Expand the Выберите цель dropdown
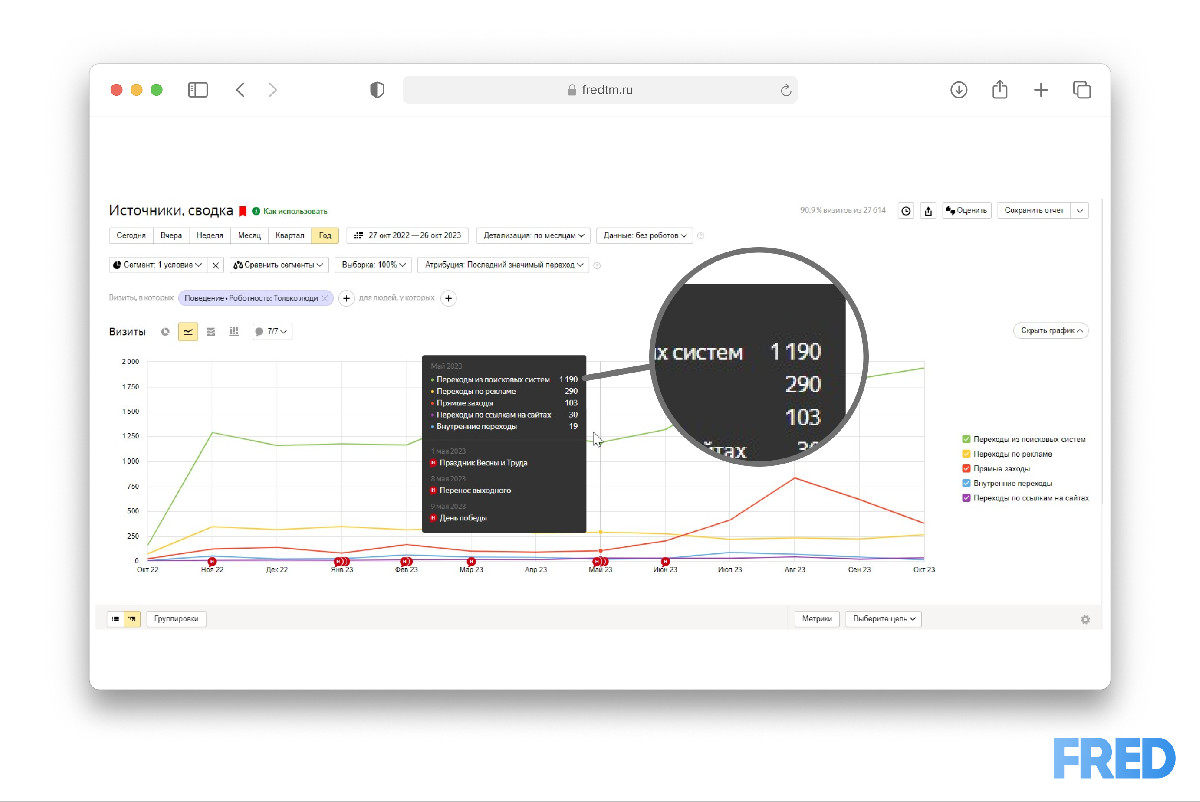1200x802 pixels. click(883, 619)
